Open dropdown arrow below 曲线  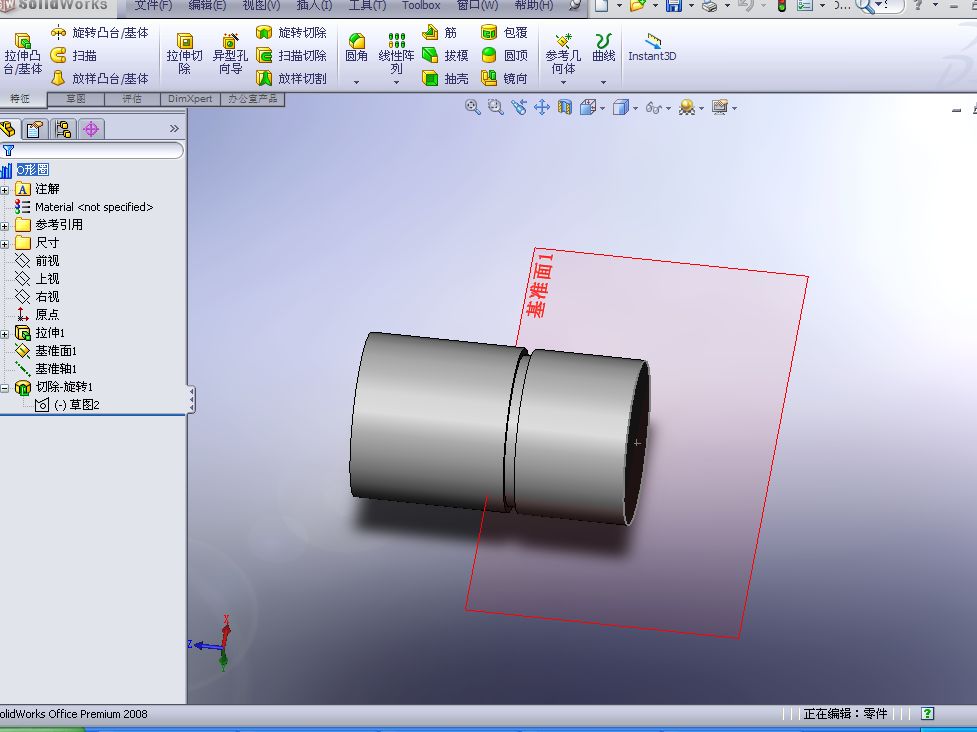click(x=603, y=82)
